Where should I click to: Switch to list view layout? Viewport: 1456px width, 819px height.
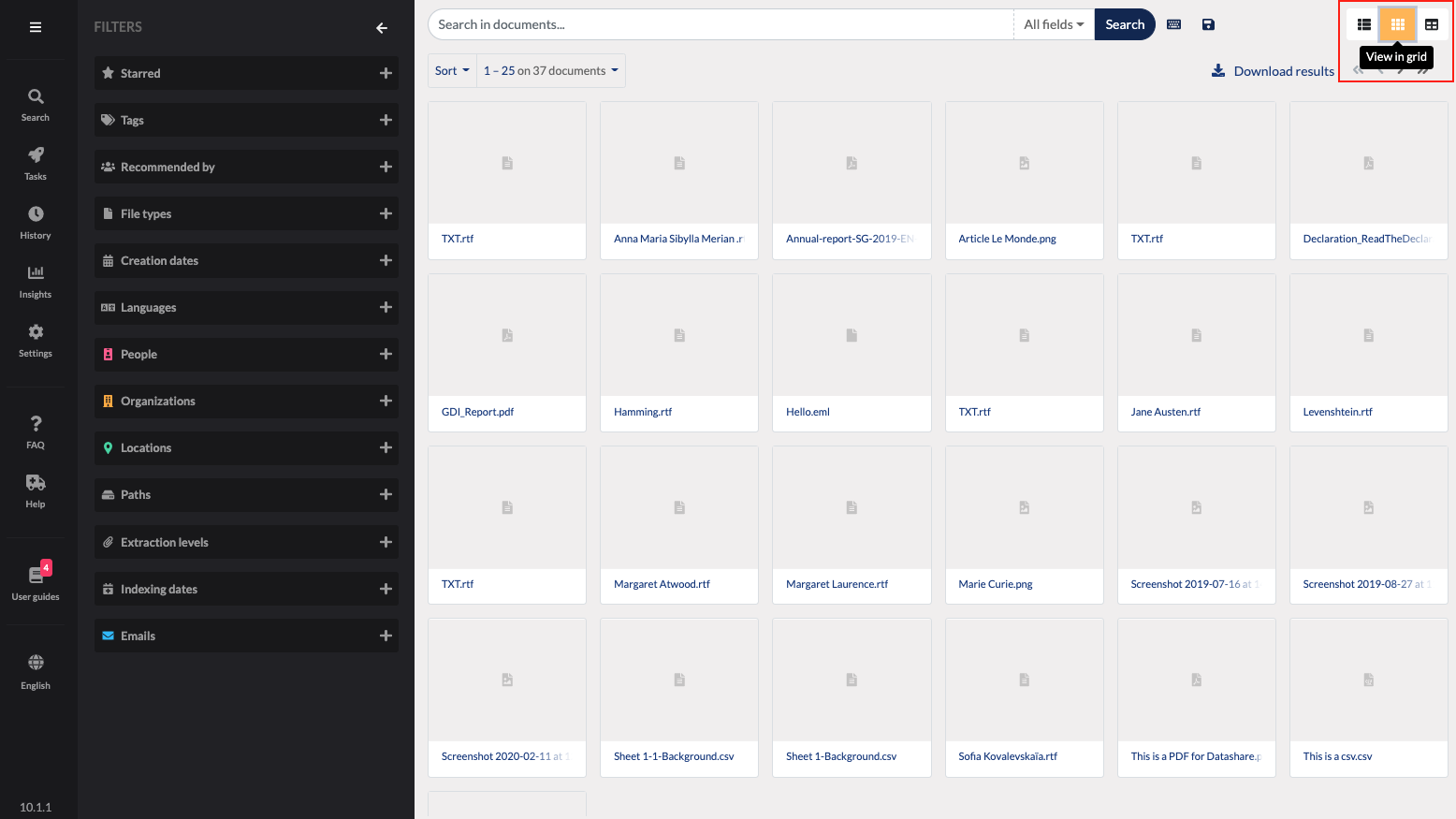coord(1364,24)
